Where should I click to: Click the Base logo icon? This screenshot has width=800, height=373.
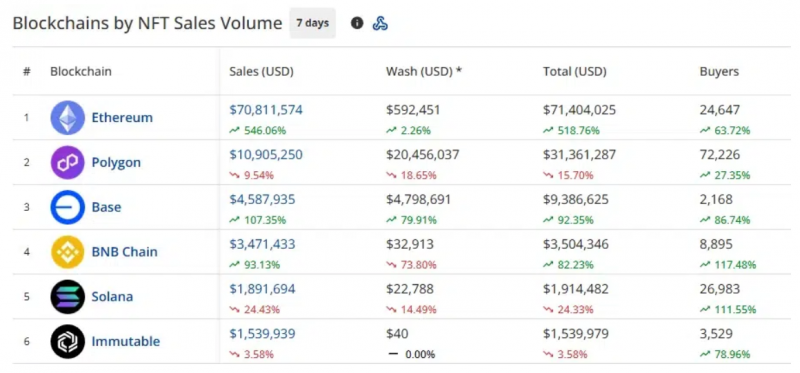click(67, 207)
